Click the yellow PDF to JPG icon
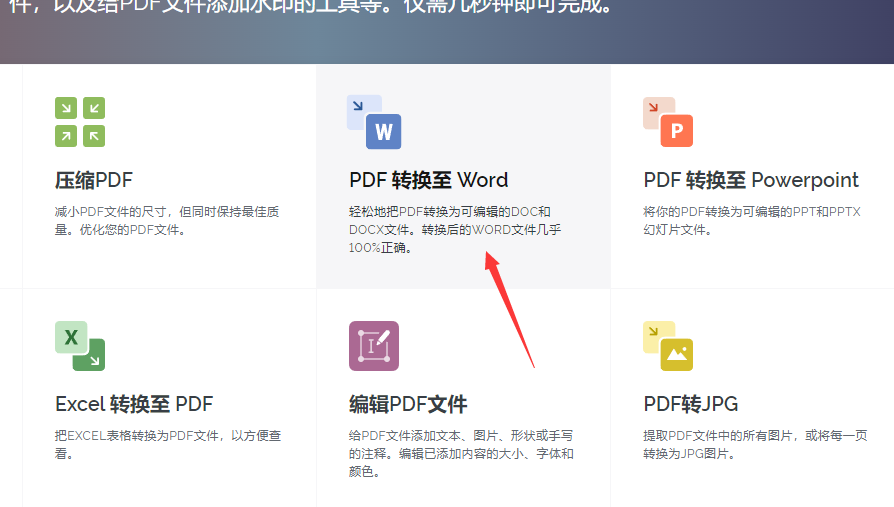The image size is (894, 507). (668, 346)
